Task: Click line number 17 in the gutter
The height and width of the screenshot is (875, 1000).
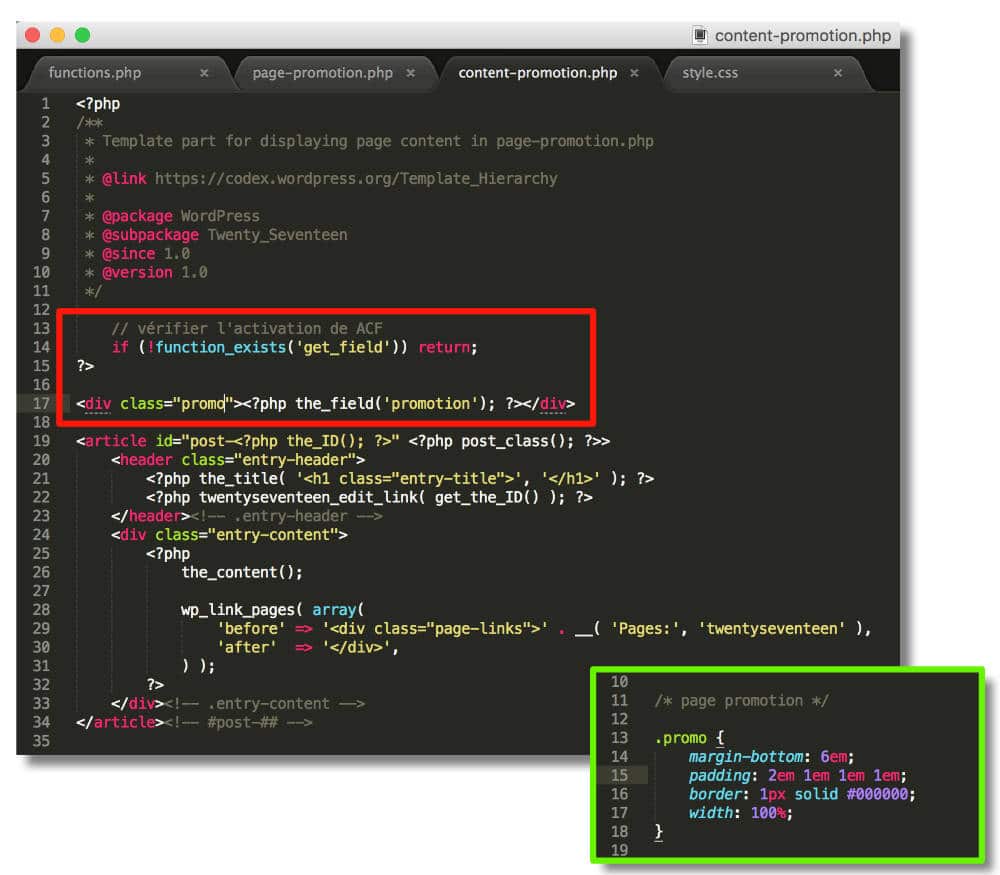Action: 41,404
